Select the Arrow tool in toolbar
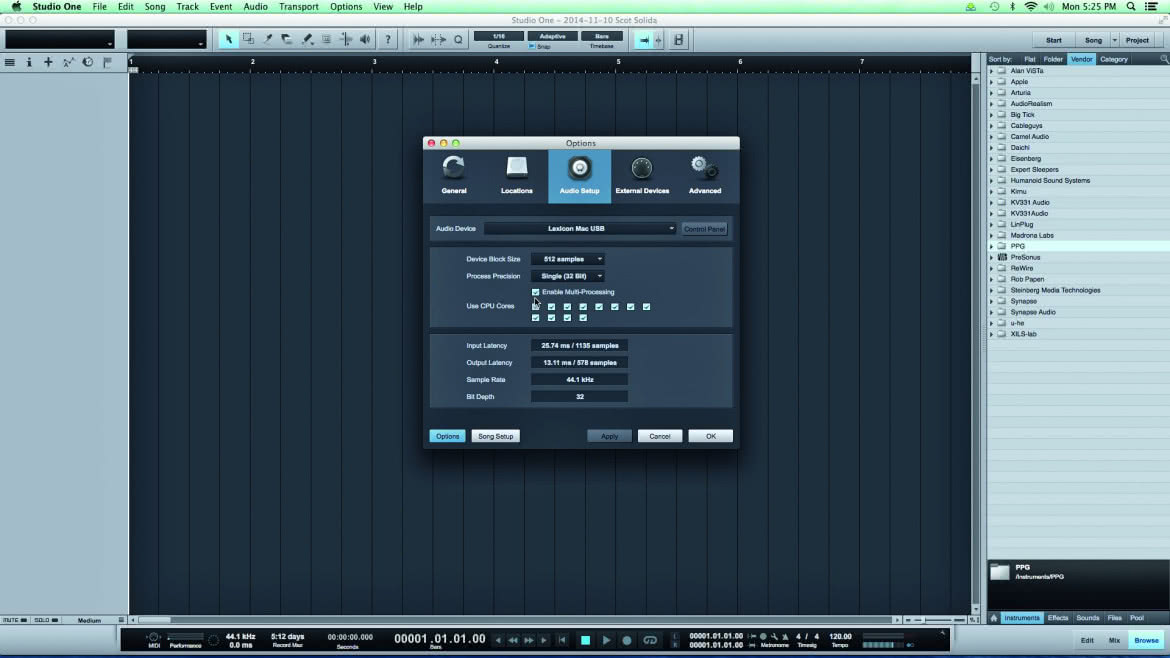 click(x=228, y=40)
